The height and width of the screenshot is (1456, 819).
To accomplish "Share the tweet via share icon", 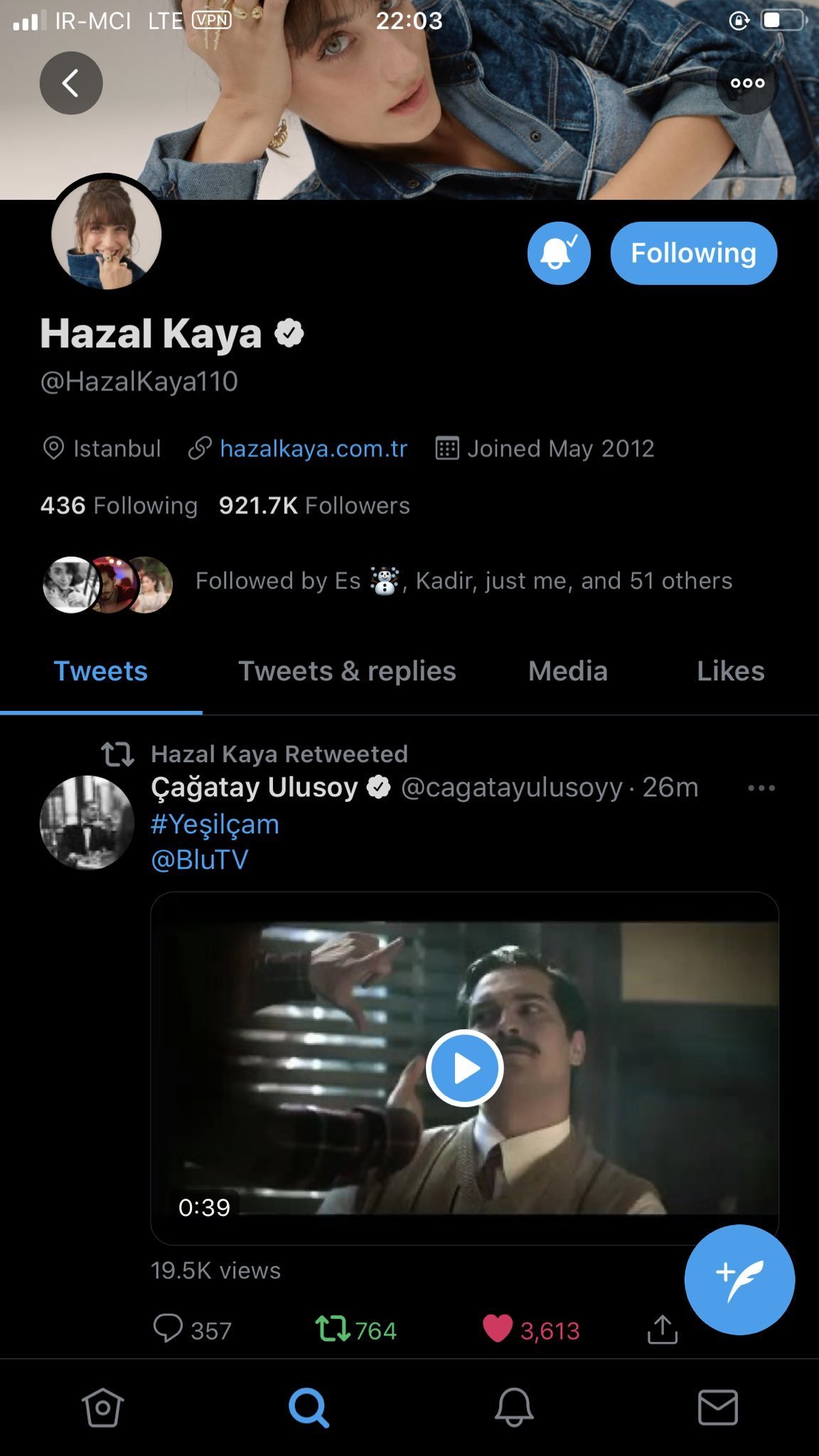I will 662,1329.
